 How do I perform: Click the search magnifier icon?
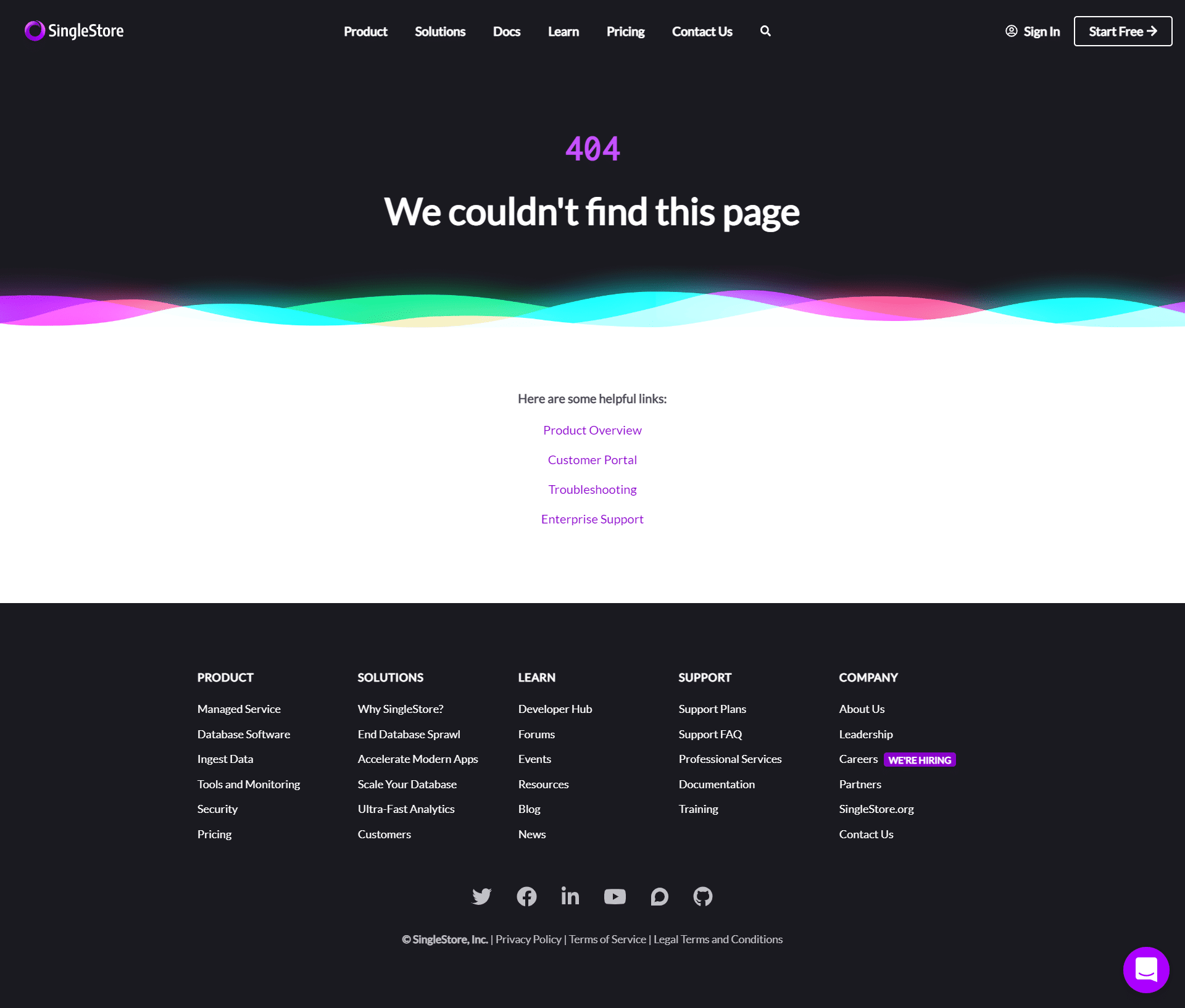[765, 30]
